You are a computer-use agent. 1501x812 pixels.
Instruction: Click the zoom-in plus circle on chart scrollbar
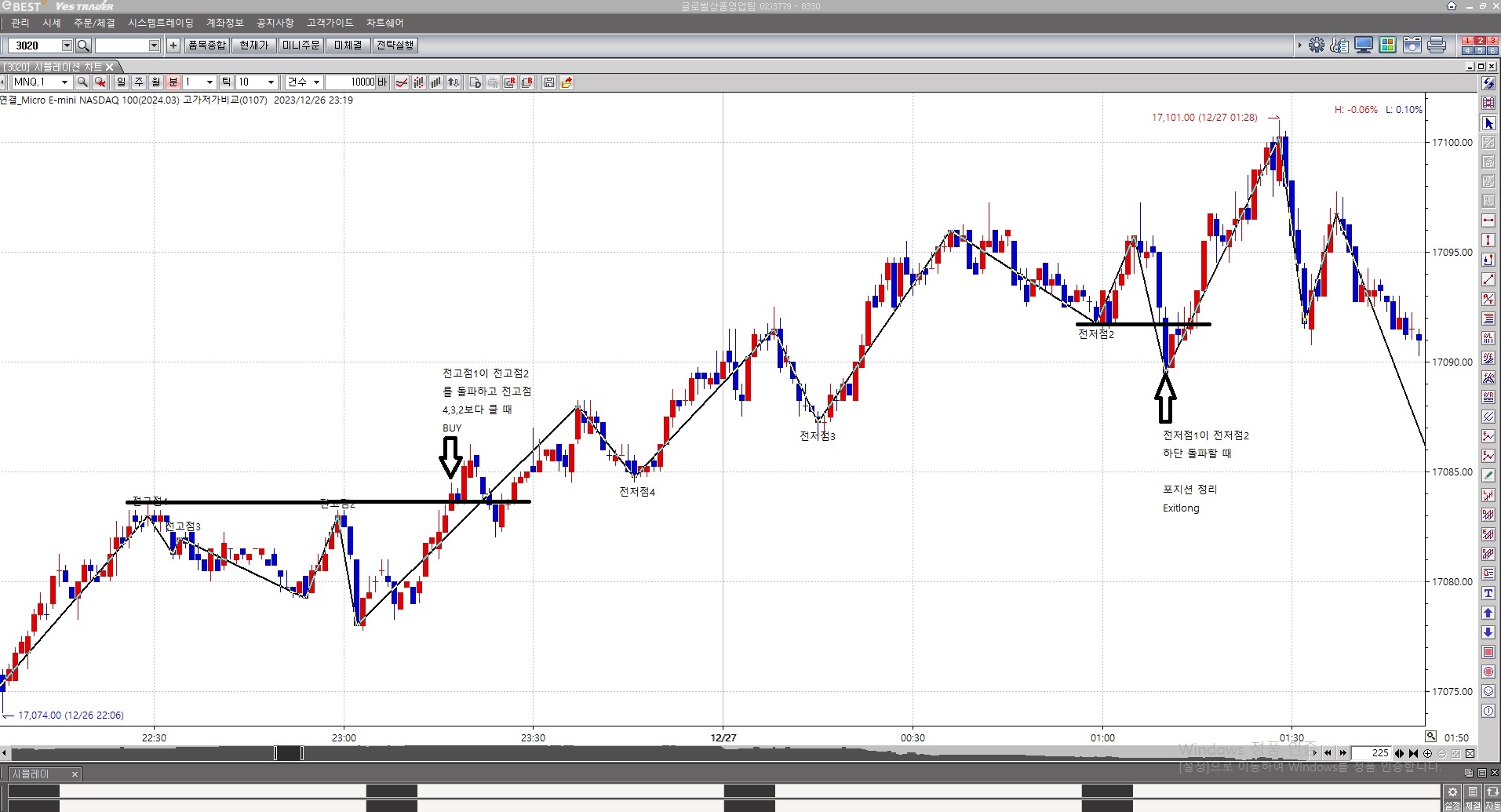coord(1427,753)
